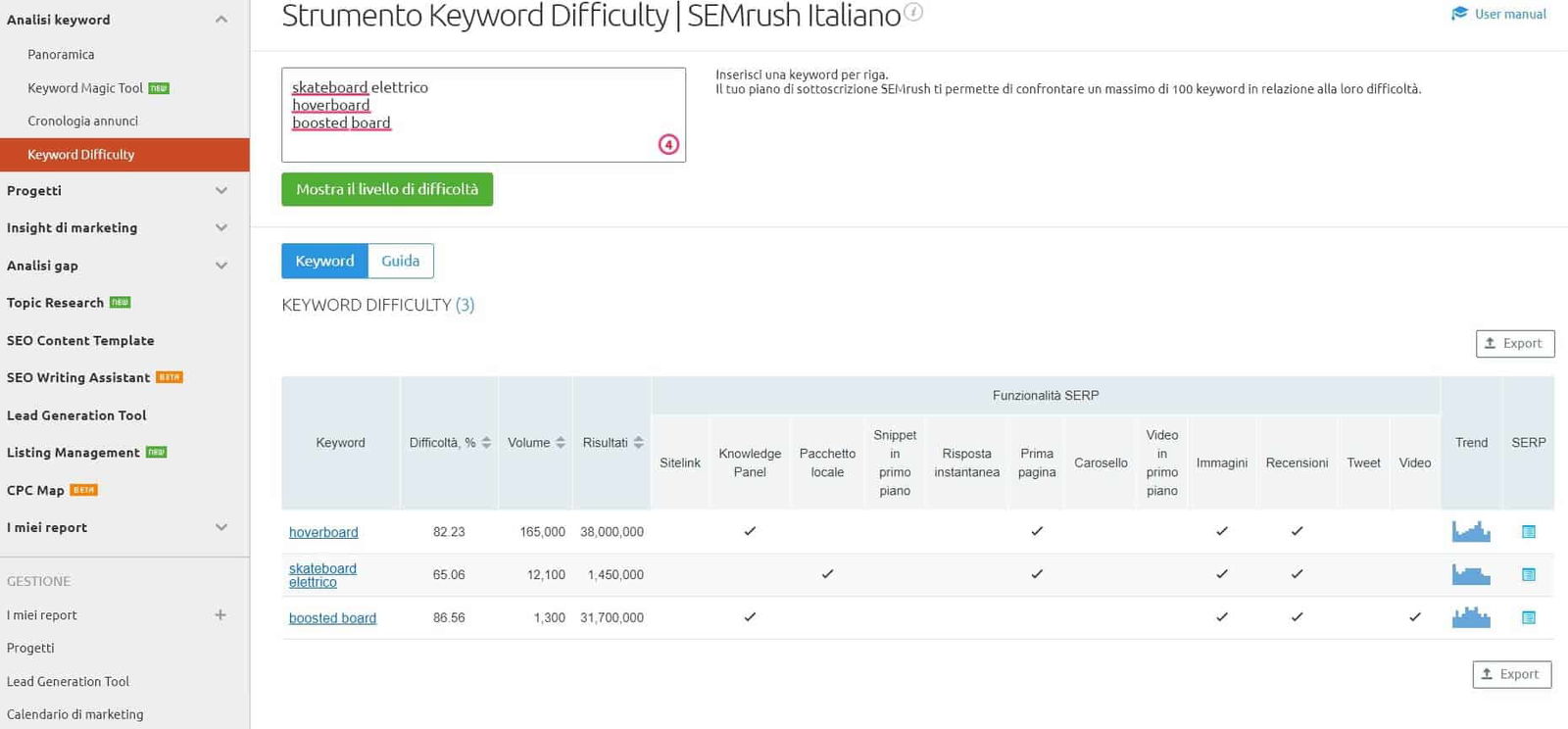
Task: Open SERP snapshot icon for skateboard elettrico row
Action: [1528, 575]
